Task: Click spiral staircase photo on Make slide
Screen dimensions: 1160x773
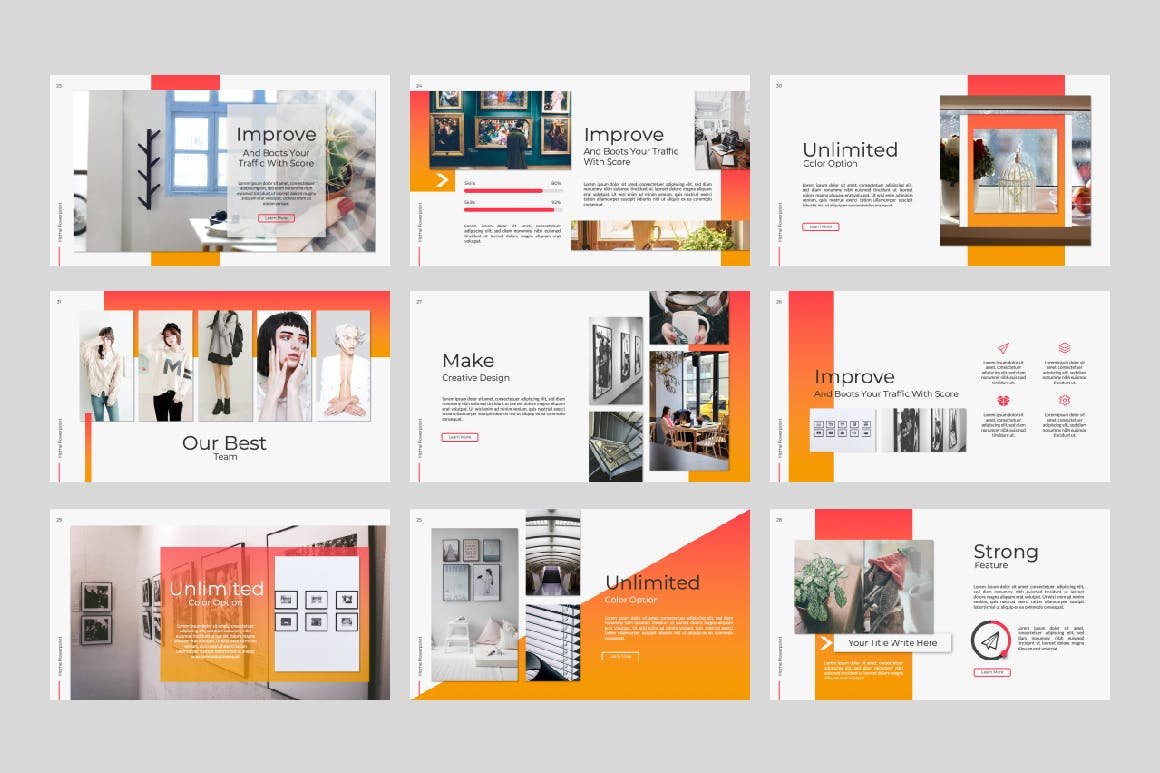Action: pos(616,447)
